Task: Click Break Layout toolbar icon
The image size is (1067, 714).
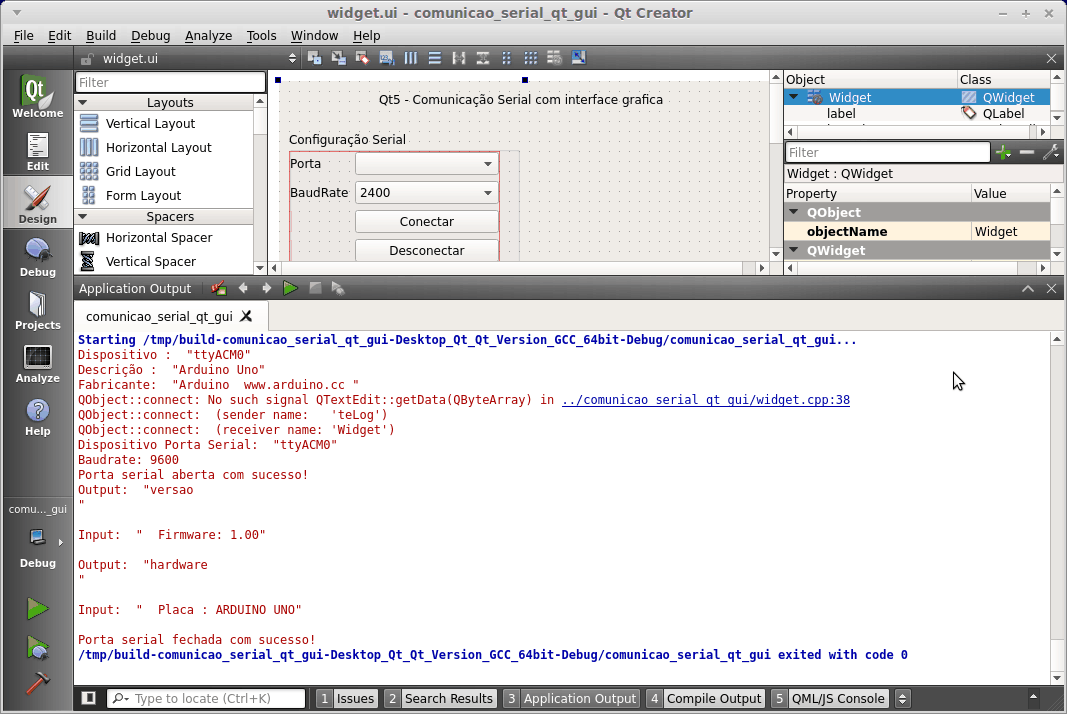Action: point(554,59)
